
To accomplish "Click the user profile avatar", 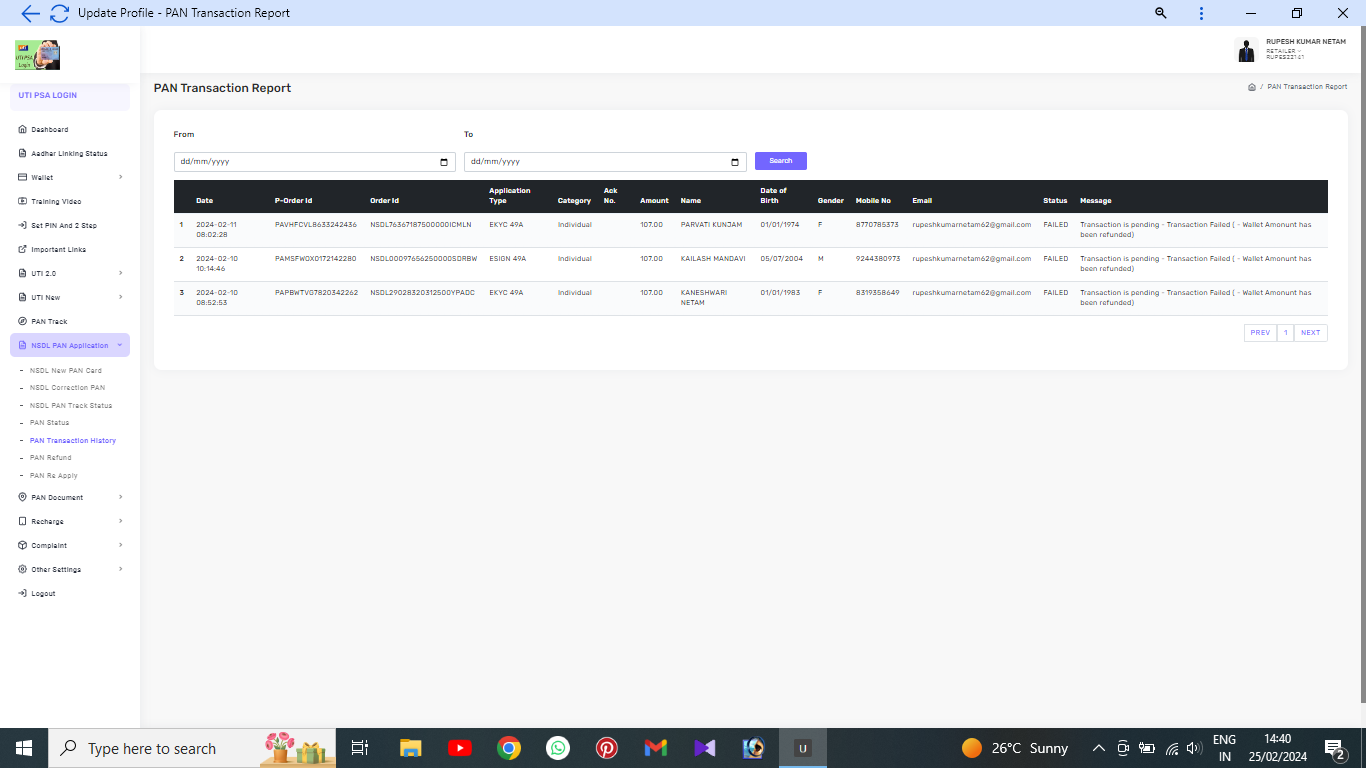I will point(1245,50).
